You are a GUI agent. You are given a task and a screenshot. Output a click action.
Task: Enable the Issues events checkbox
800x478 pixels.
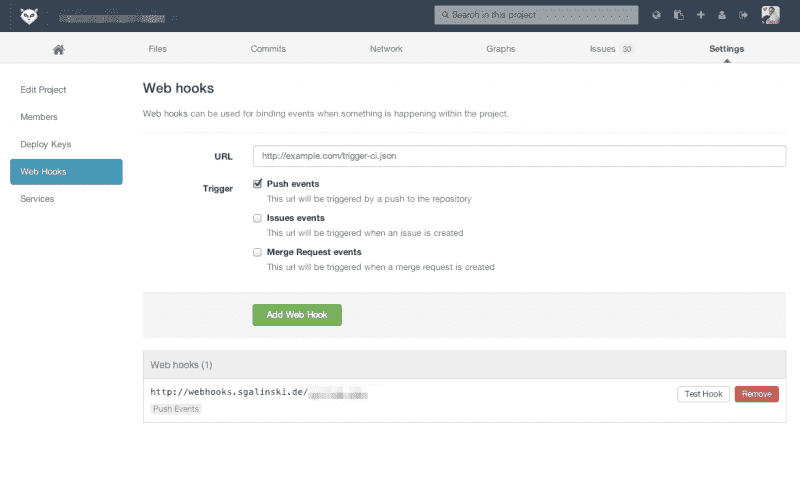pyautogui.click(x=258, y=218)
